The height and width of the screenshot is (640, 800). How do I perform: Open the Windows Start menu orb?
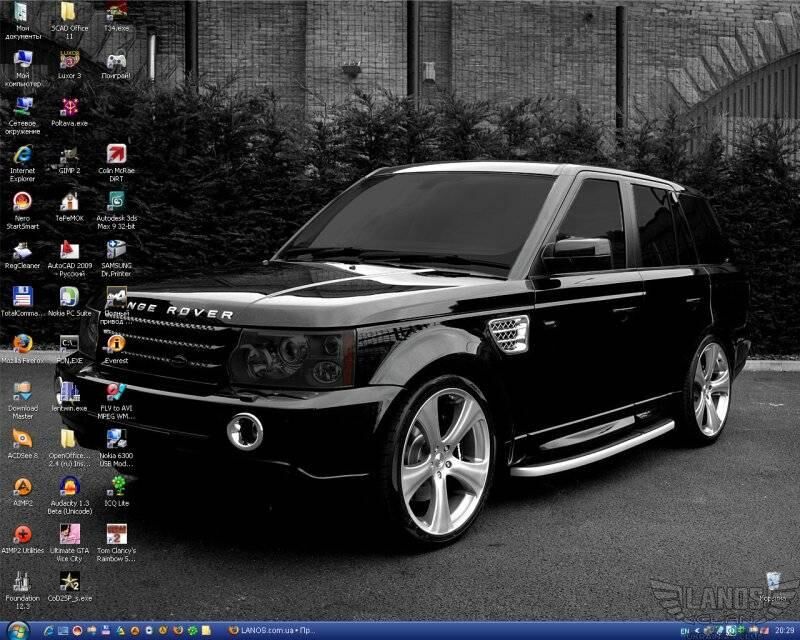point(18,631)
